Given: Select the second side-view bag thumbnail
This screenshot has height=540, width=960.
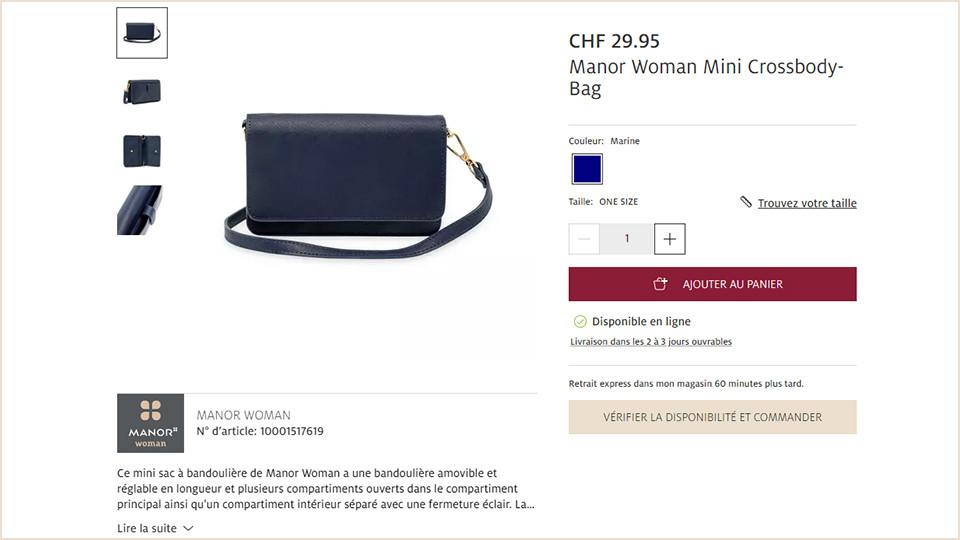Looking at the screenshot, I should (x=142, y=92).
